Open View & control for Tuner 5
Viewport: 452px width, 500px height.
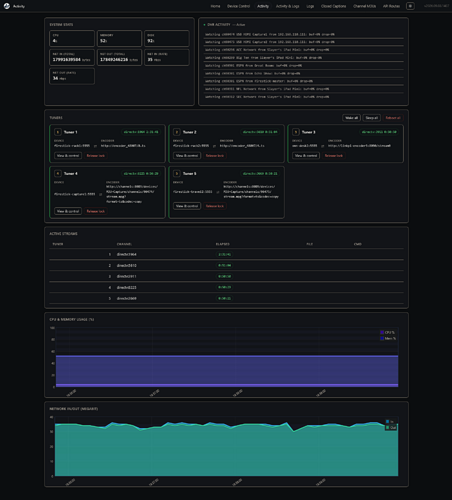click(187, 206)
